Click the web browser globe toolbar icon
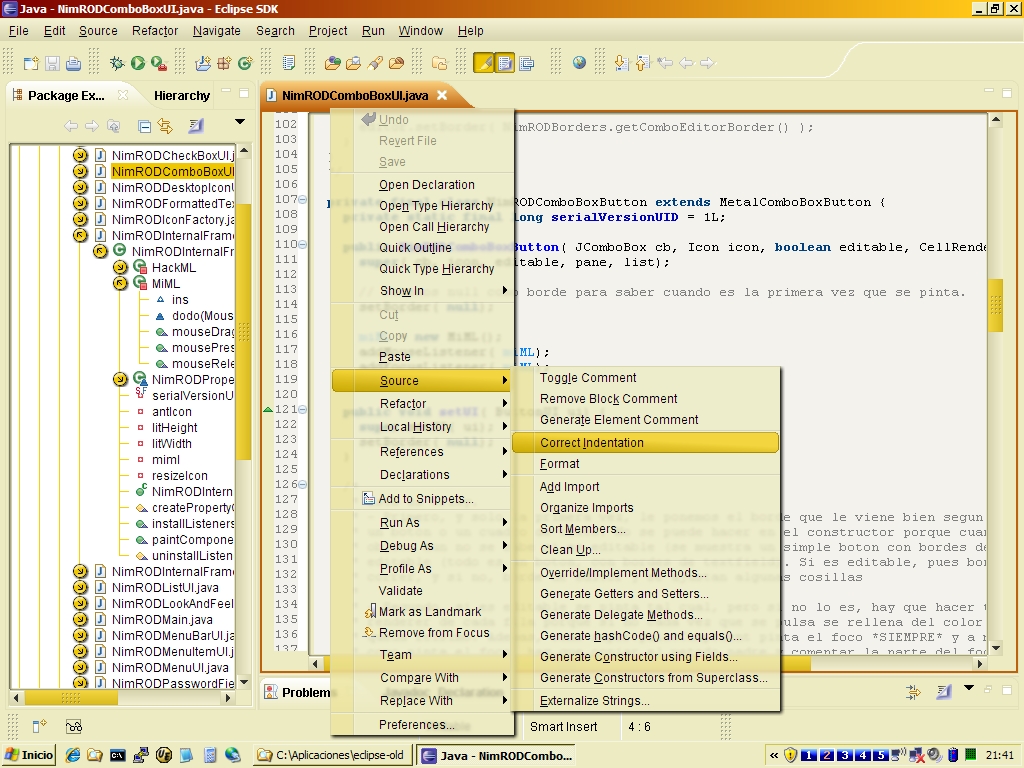Screen dimensions: 1024x768 pos(579,63)
